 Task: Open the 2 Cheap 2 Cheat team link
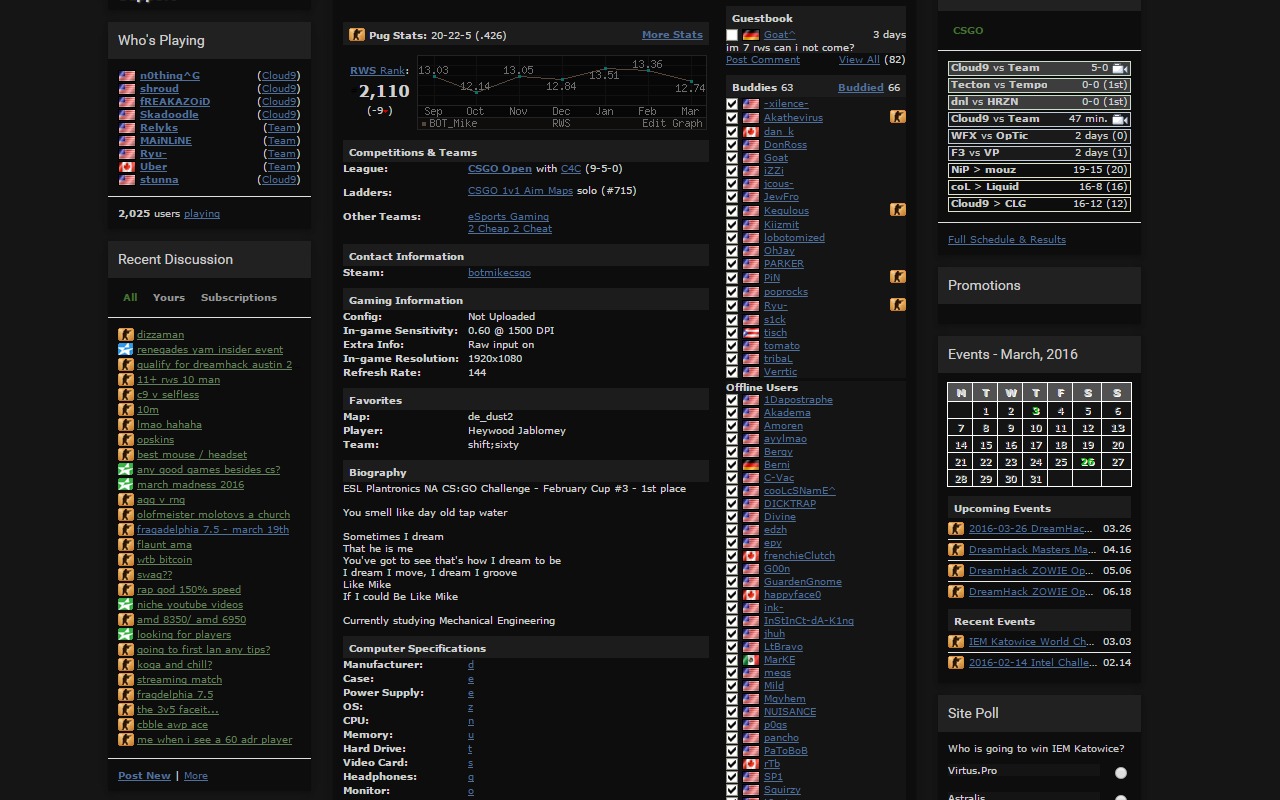[x=510, y=229]
